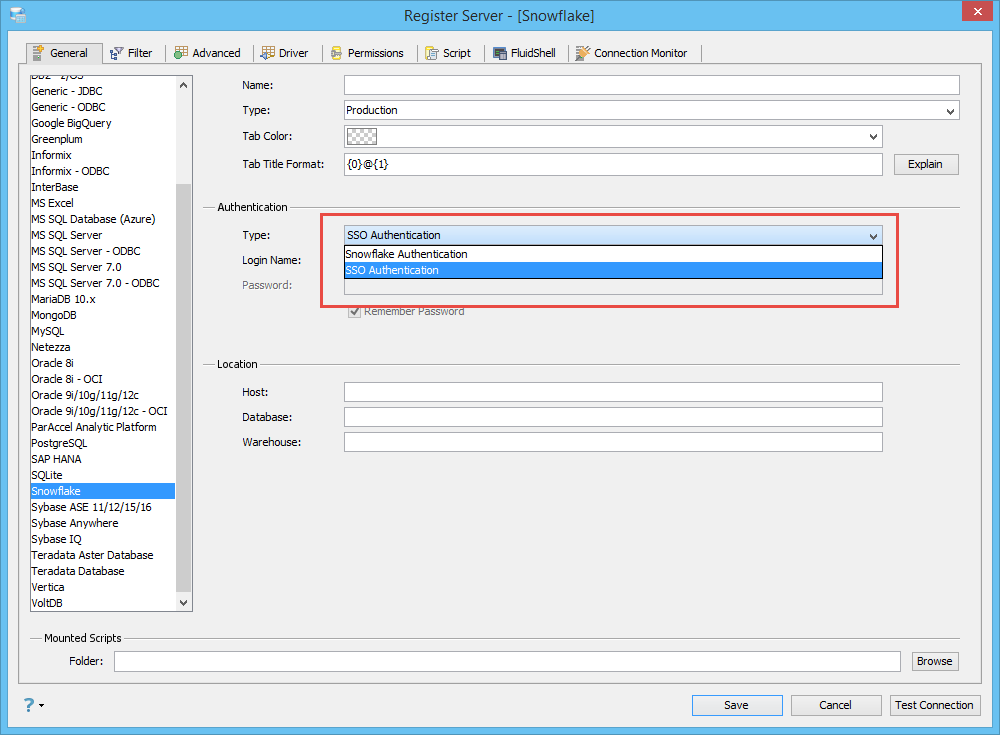Viewport: 1000px width, 735px height.
Task: Click the Cancel button
Action: (x=835, y=705)
